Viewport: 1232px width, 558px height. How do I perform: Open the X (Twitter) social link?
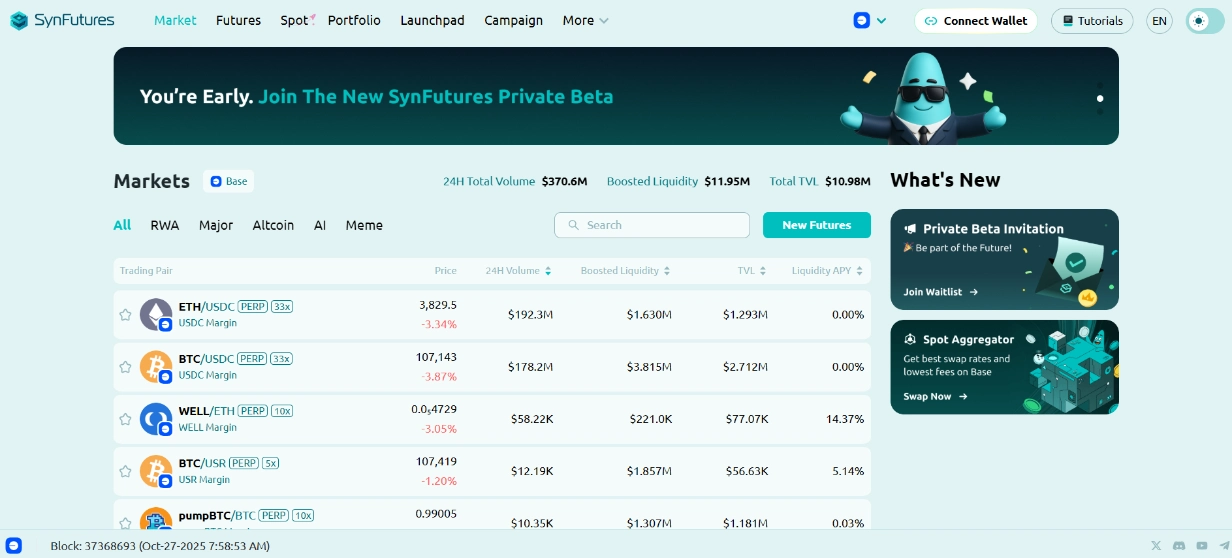(x=1156, y=545)
